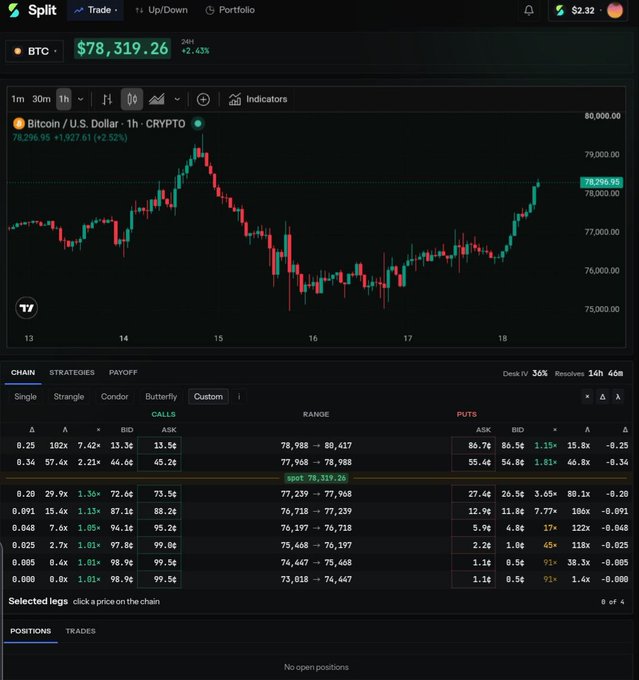Image resolution: width=639 pixels, height=680 pixels.
Task: Toggle the delta (Δ) column view
Action: [603, 396]
